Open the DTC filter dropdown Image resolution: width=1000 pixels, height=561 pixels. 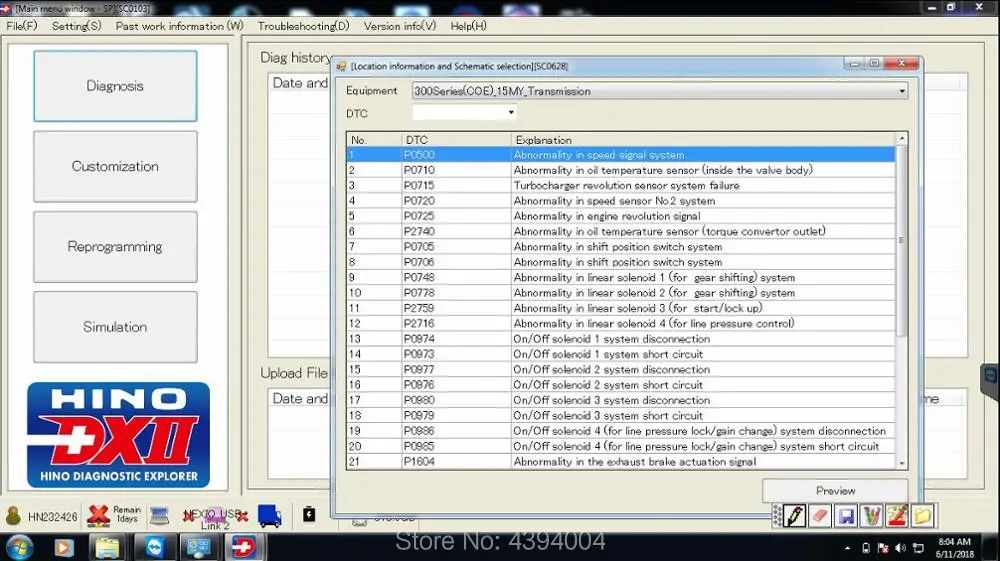tap(511, 112)
